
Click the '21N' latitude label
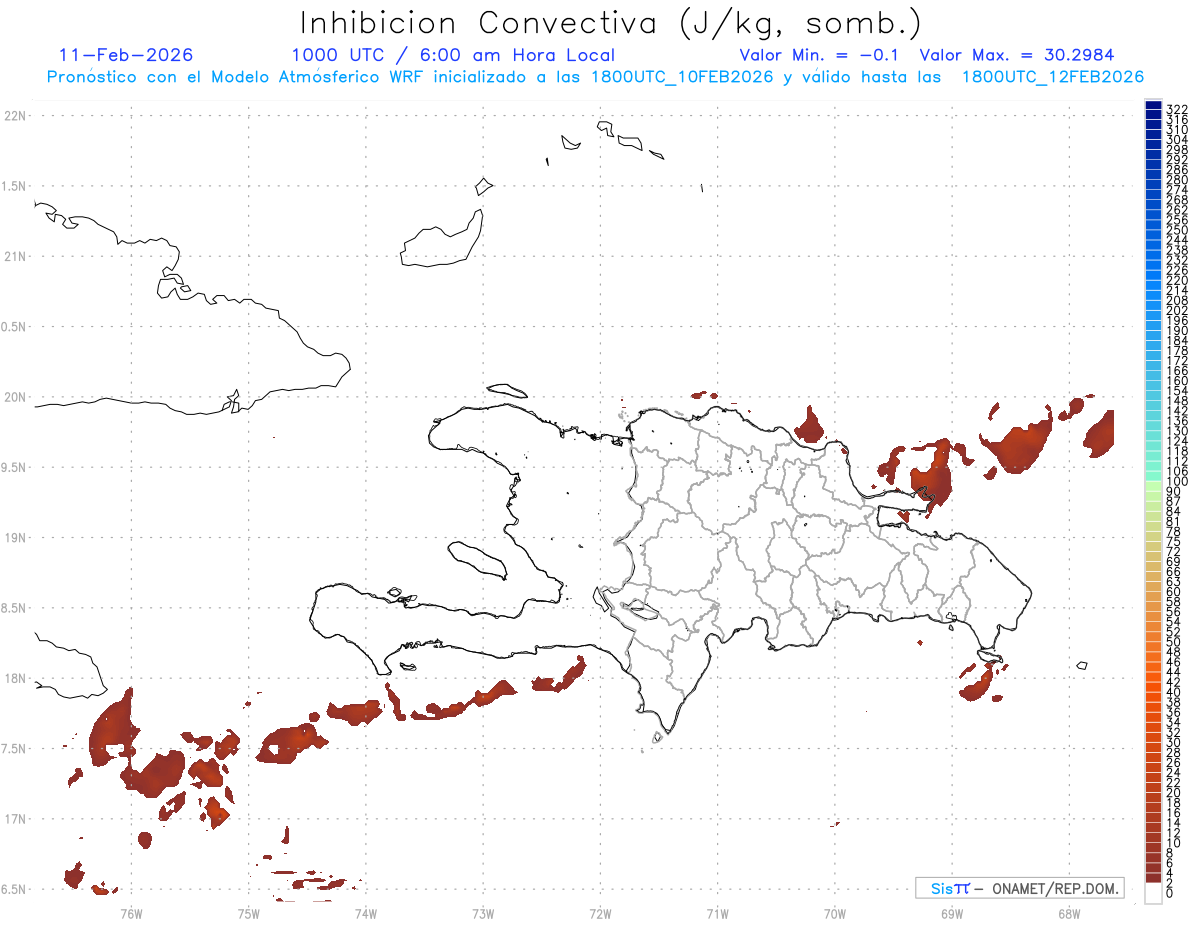pyautogui.click(x=14, y=257)
